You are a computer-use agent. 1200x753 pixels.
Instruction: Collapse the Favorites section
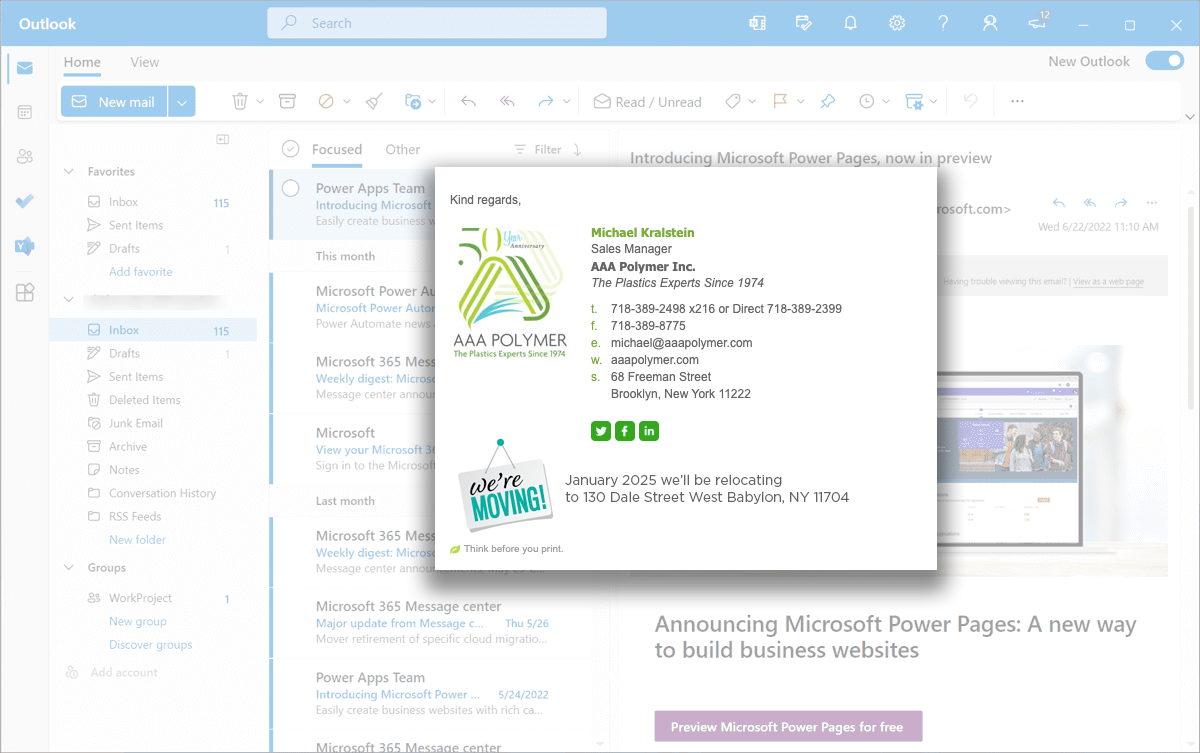click(x=69, y=171)
